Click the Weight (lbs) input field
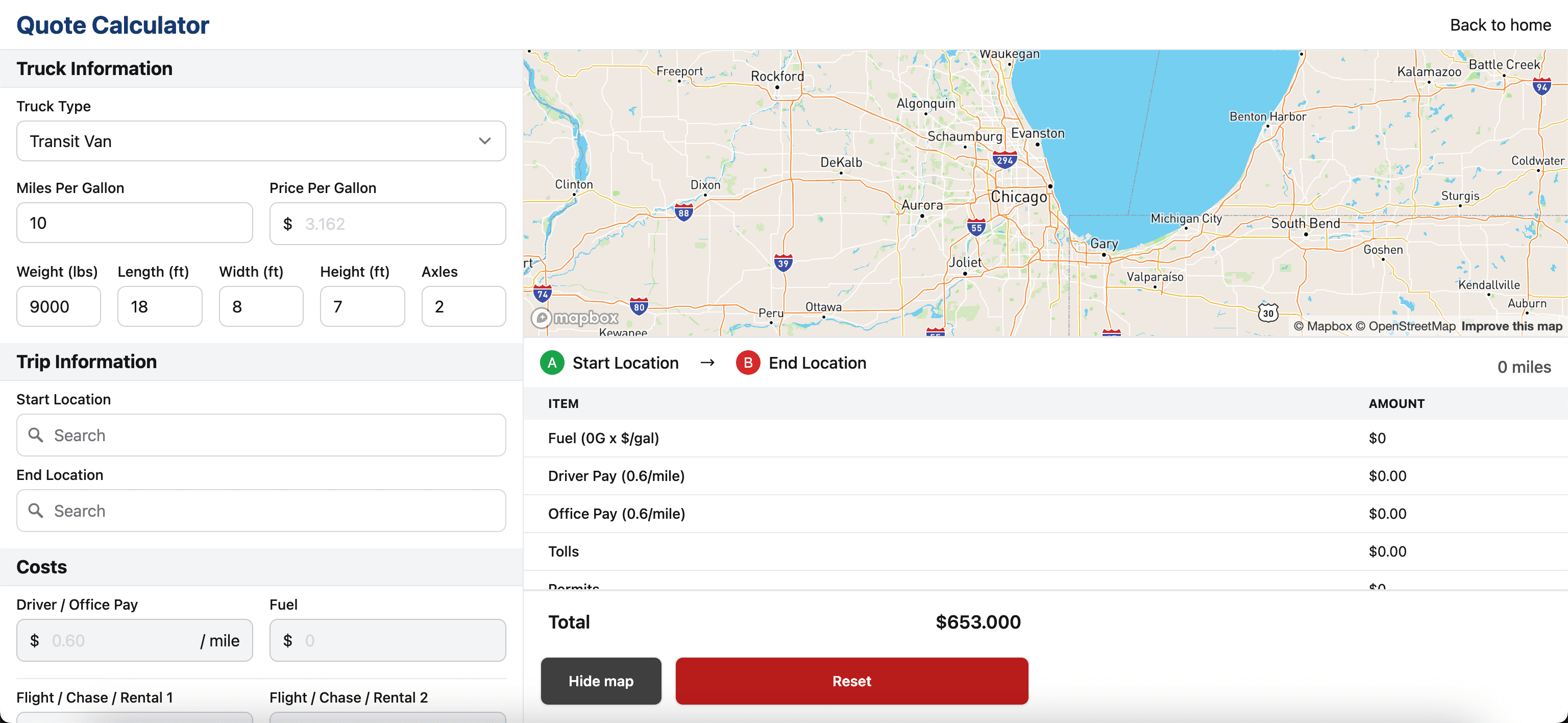 click(x=58, y=306)
